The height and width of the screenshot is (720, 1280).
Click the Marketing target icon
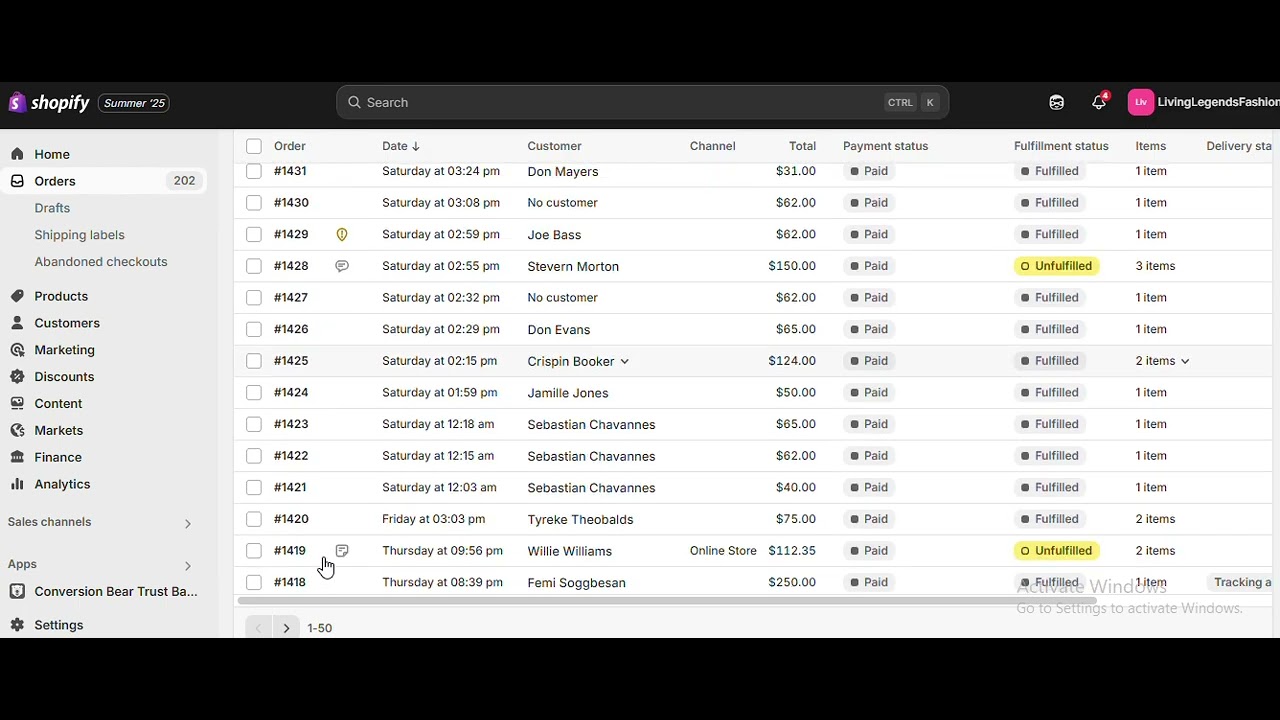pos(17,350)
